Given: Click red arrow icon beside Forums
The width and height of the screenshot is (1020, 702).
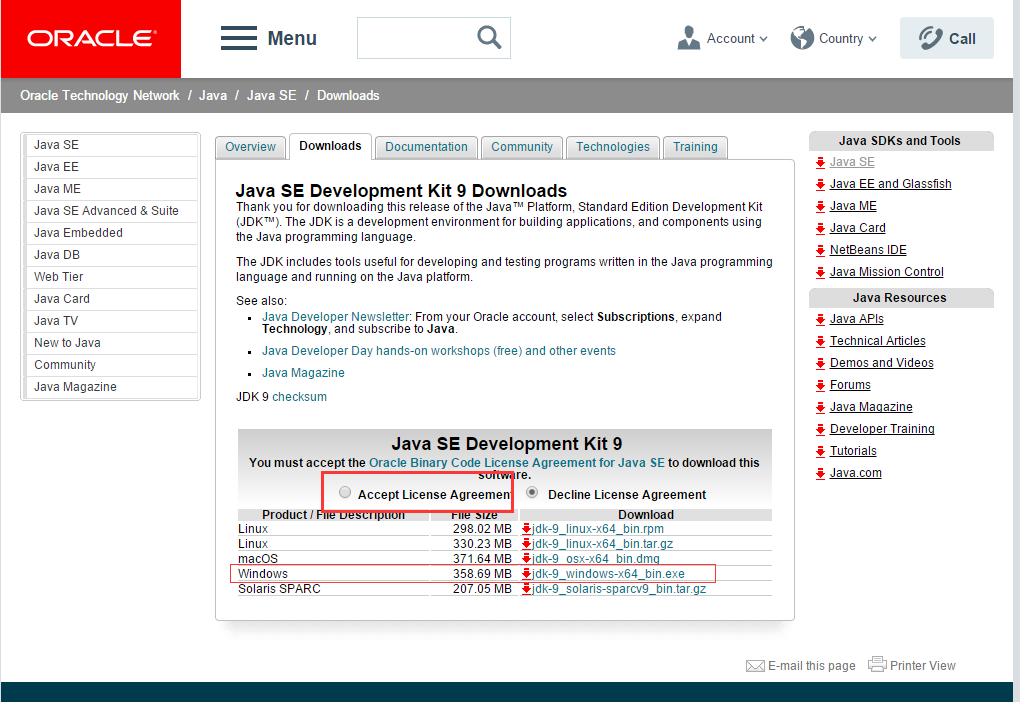Looking at the screenshot, I should click(820, 386).
